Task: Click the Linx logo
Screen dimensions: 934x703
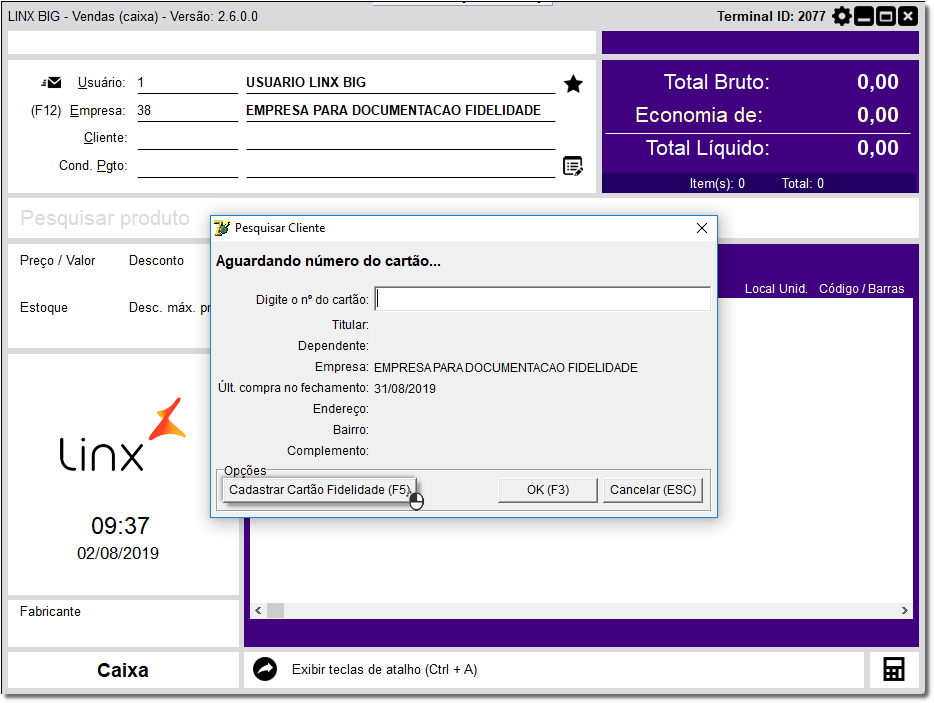Action: (x=122, y=435)
